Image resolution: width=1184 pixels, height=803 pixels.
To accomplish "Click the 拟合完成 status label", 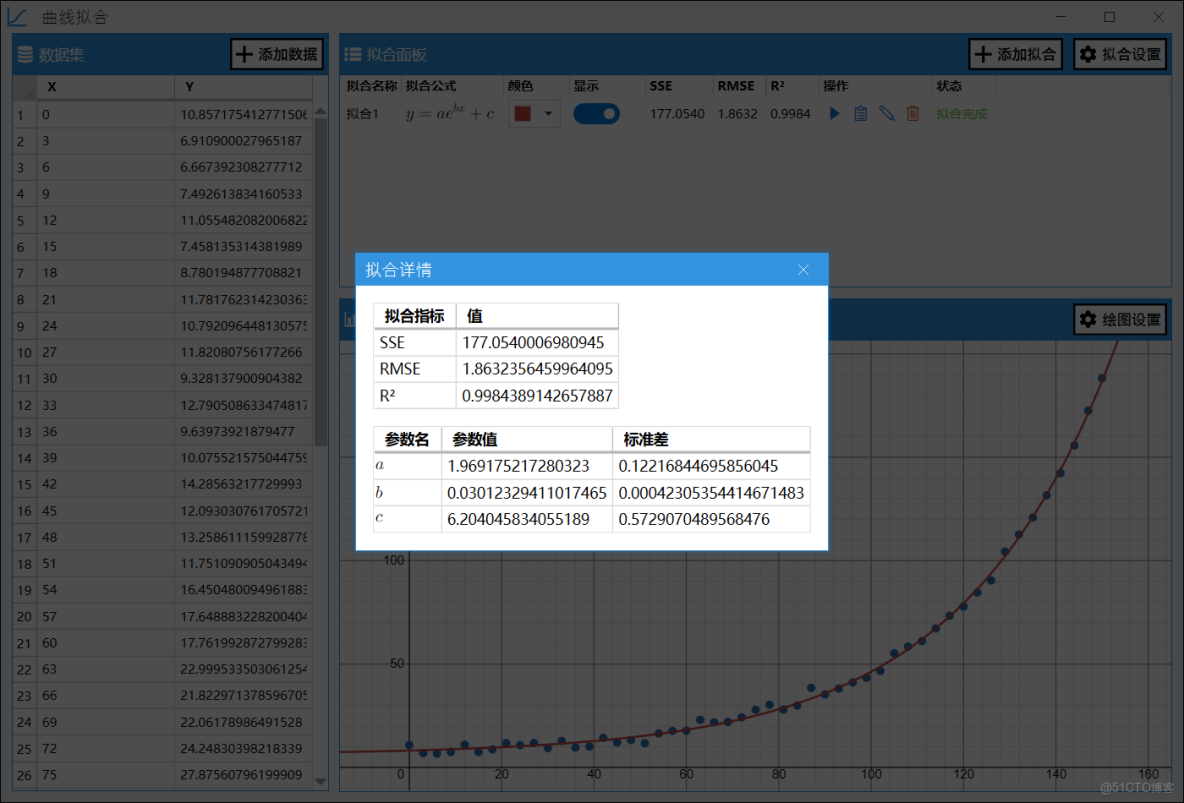I will pyautogui.click(x=961, y=113).
